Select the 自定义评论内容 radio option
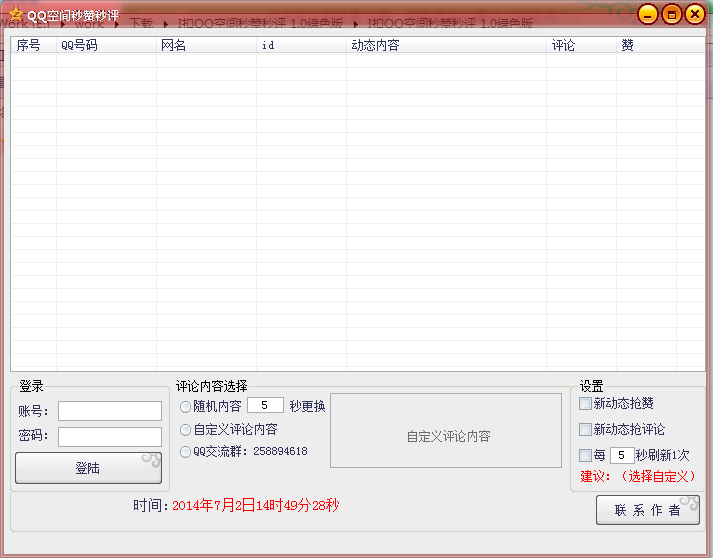 click(185, 429)
